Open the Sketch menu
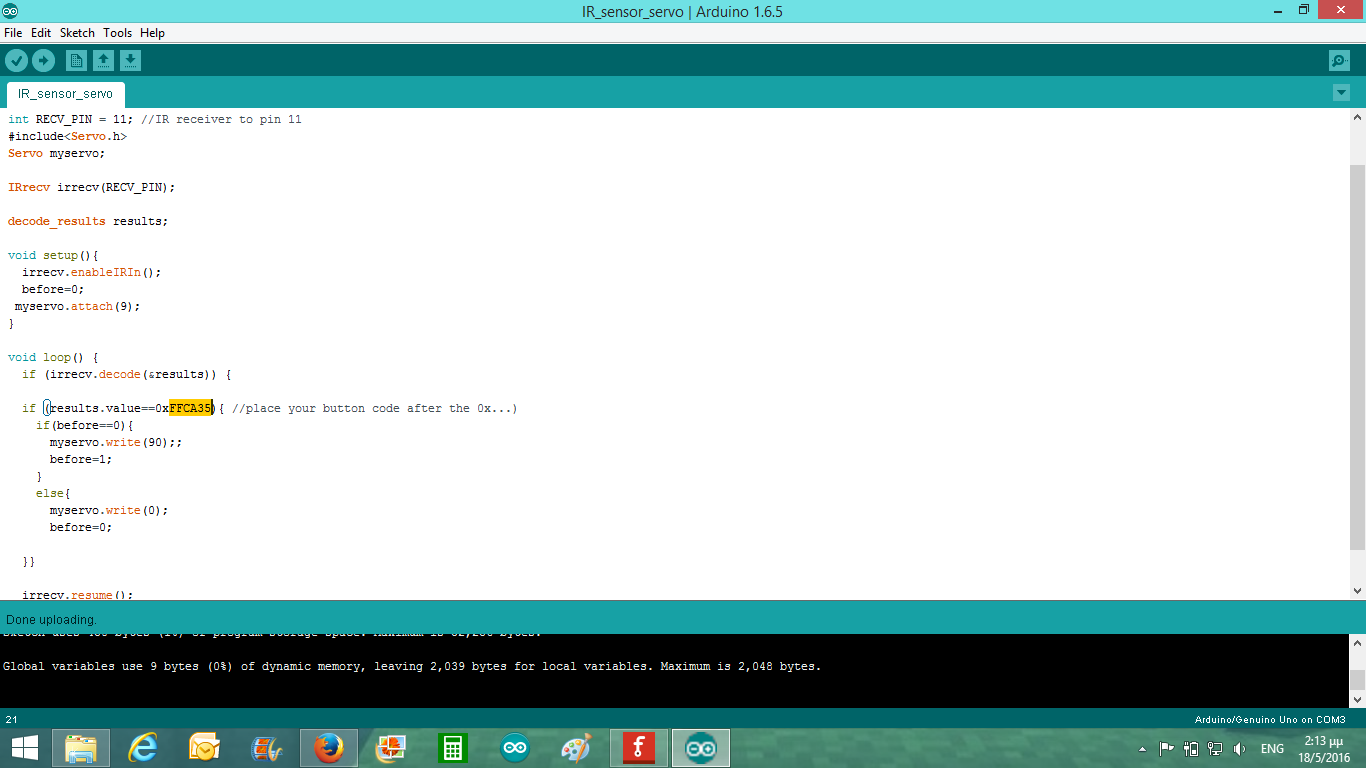This screenshot has height=768, width=1366. (x=77, y=33)
